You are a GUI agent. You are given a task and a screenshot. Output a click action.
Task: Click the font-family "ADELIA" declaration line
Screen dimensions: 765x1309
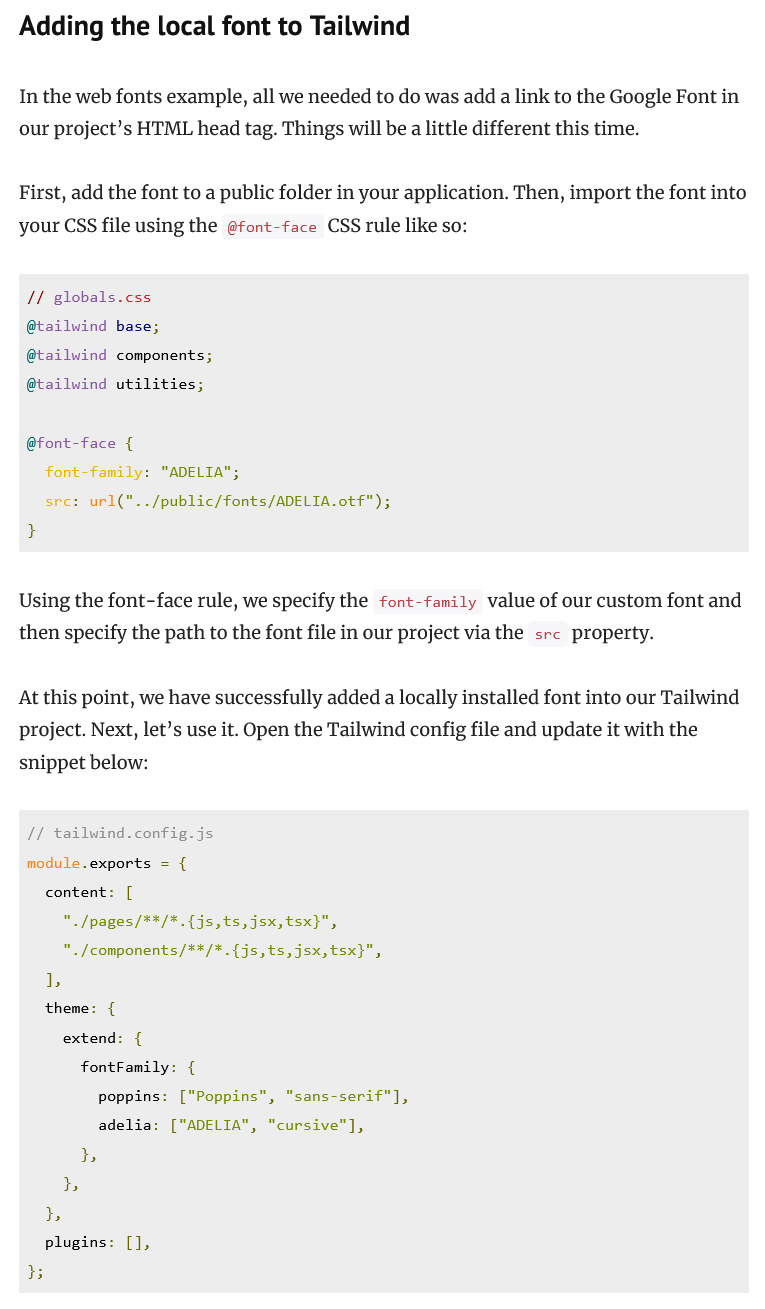pos(142,472)
